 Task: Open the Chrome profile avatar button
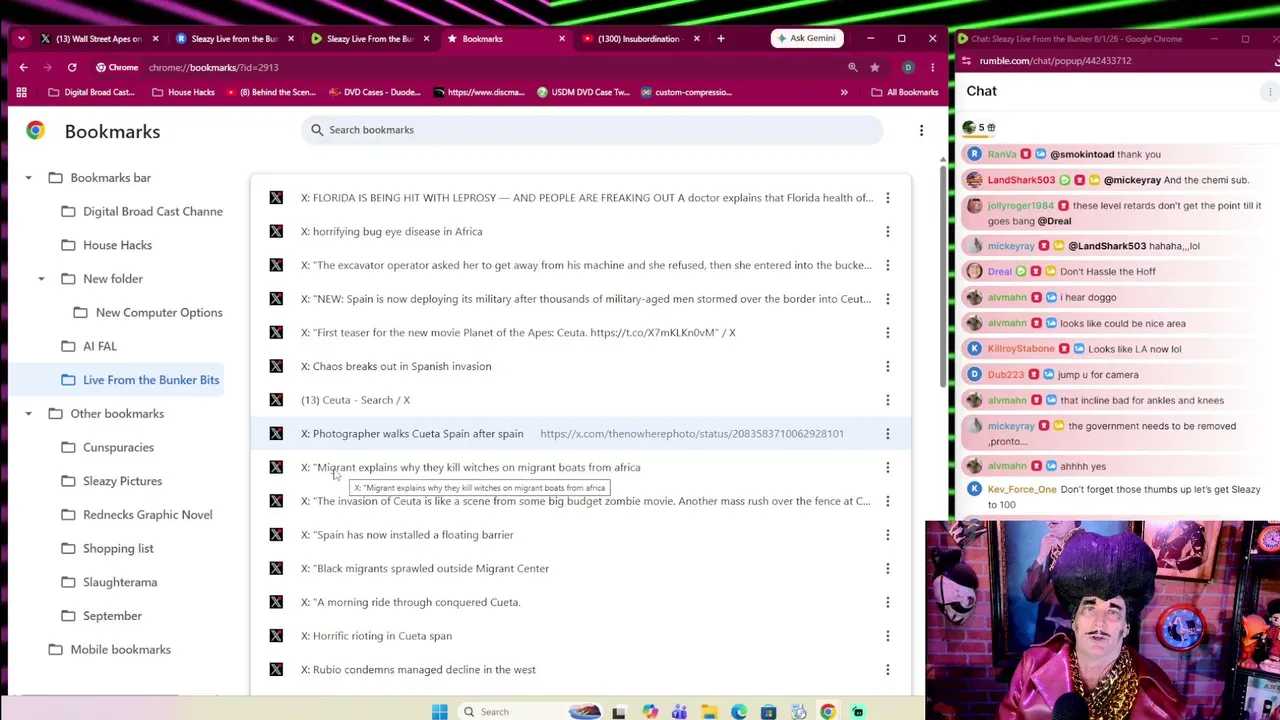(x=908, y=67)
